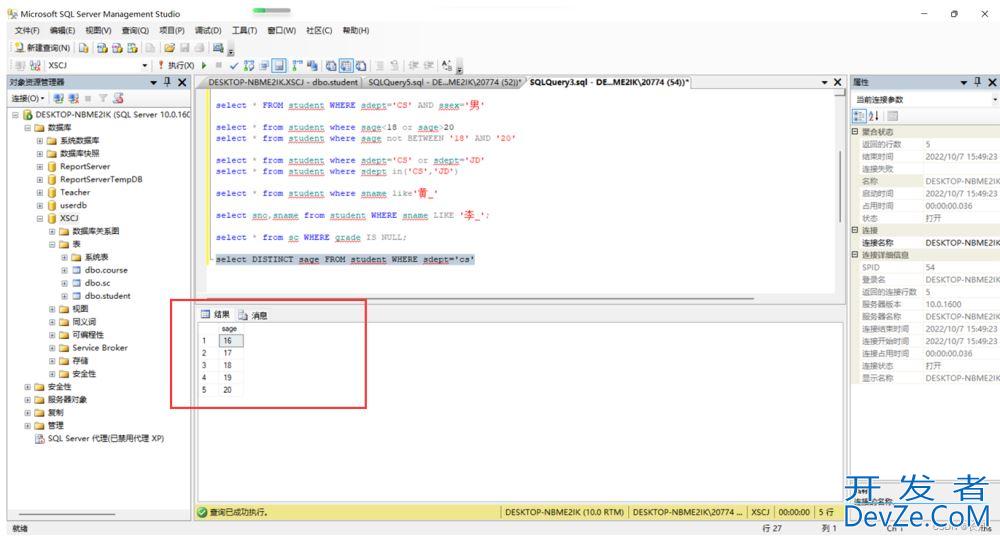
Task: Open the Activity Monitor toolbar icon
Action: point(218,48)
